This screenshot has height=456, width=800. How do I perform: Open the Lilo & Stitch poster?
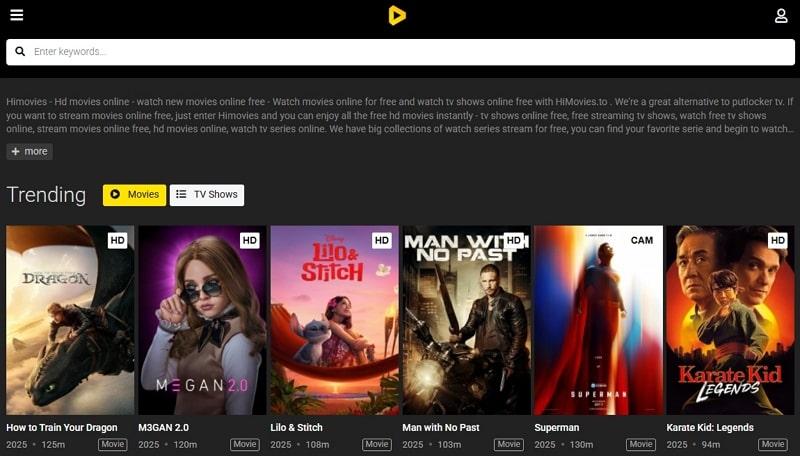click(334, 320)
